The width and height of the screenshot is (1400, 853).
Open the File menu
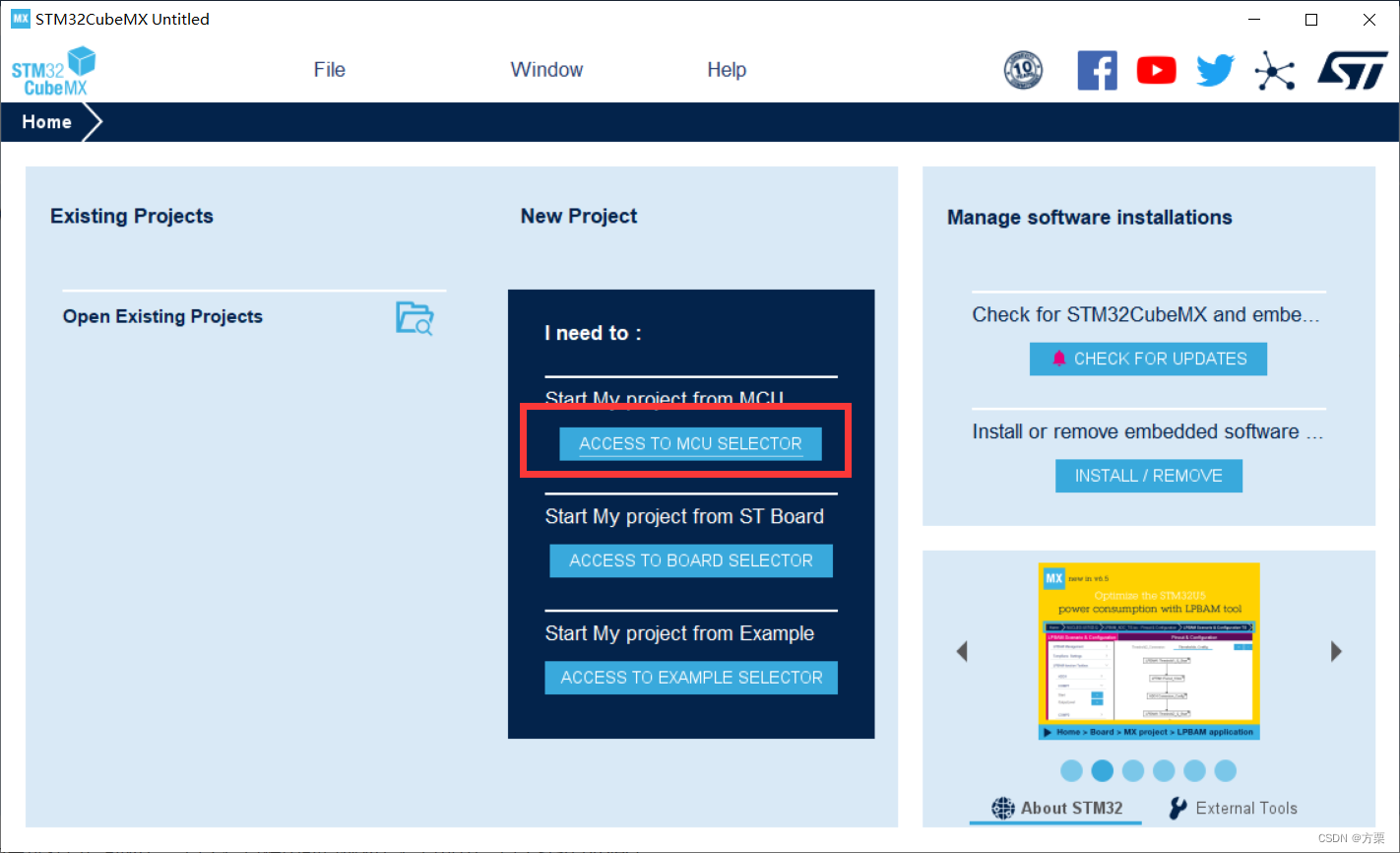330,70
